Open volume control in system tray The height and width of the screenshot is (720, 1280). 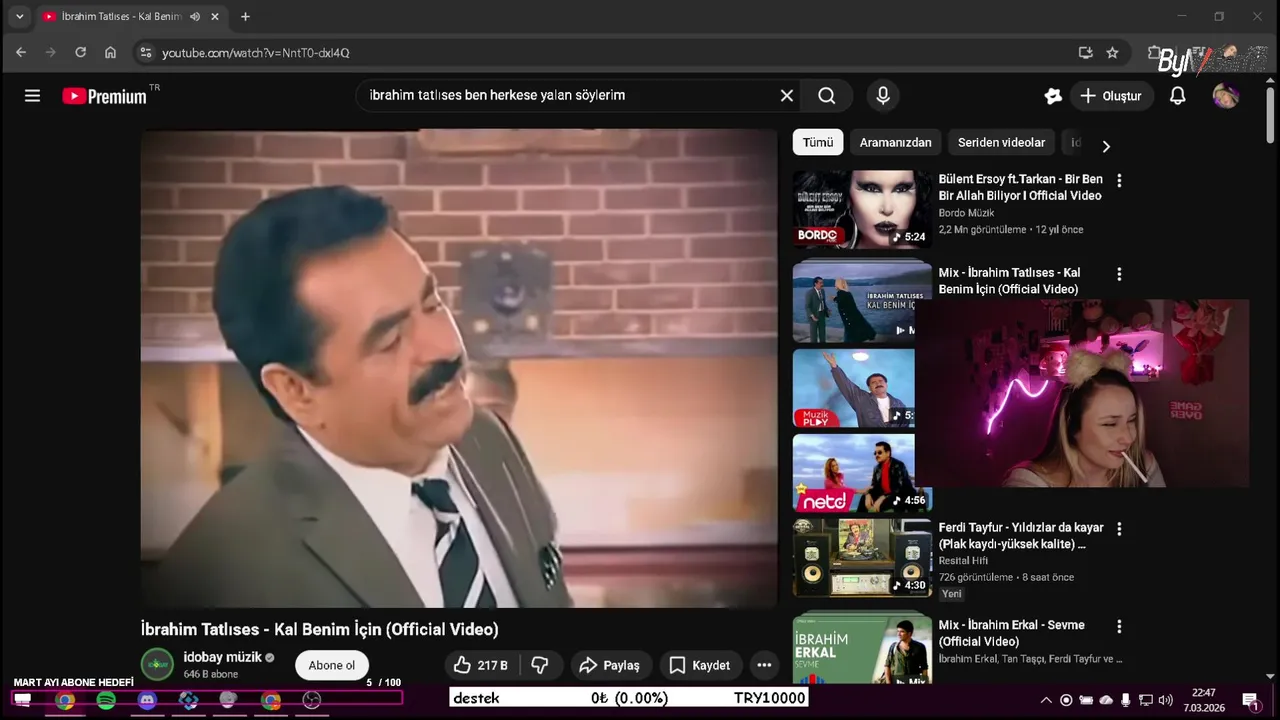(x=1165, y=700)
